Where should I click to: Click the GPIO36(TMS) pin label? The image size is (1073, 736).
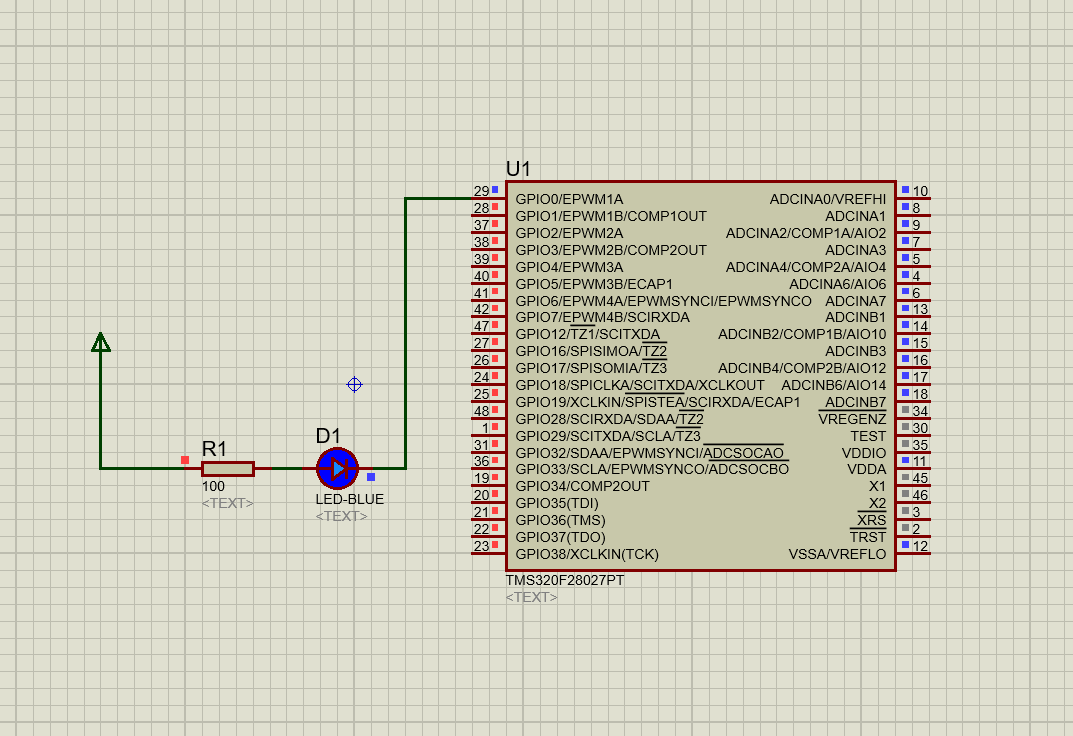560,521
